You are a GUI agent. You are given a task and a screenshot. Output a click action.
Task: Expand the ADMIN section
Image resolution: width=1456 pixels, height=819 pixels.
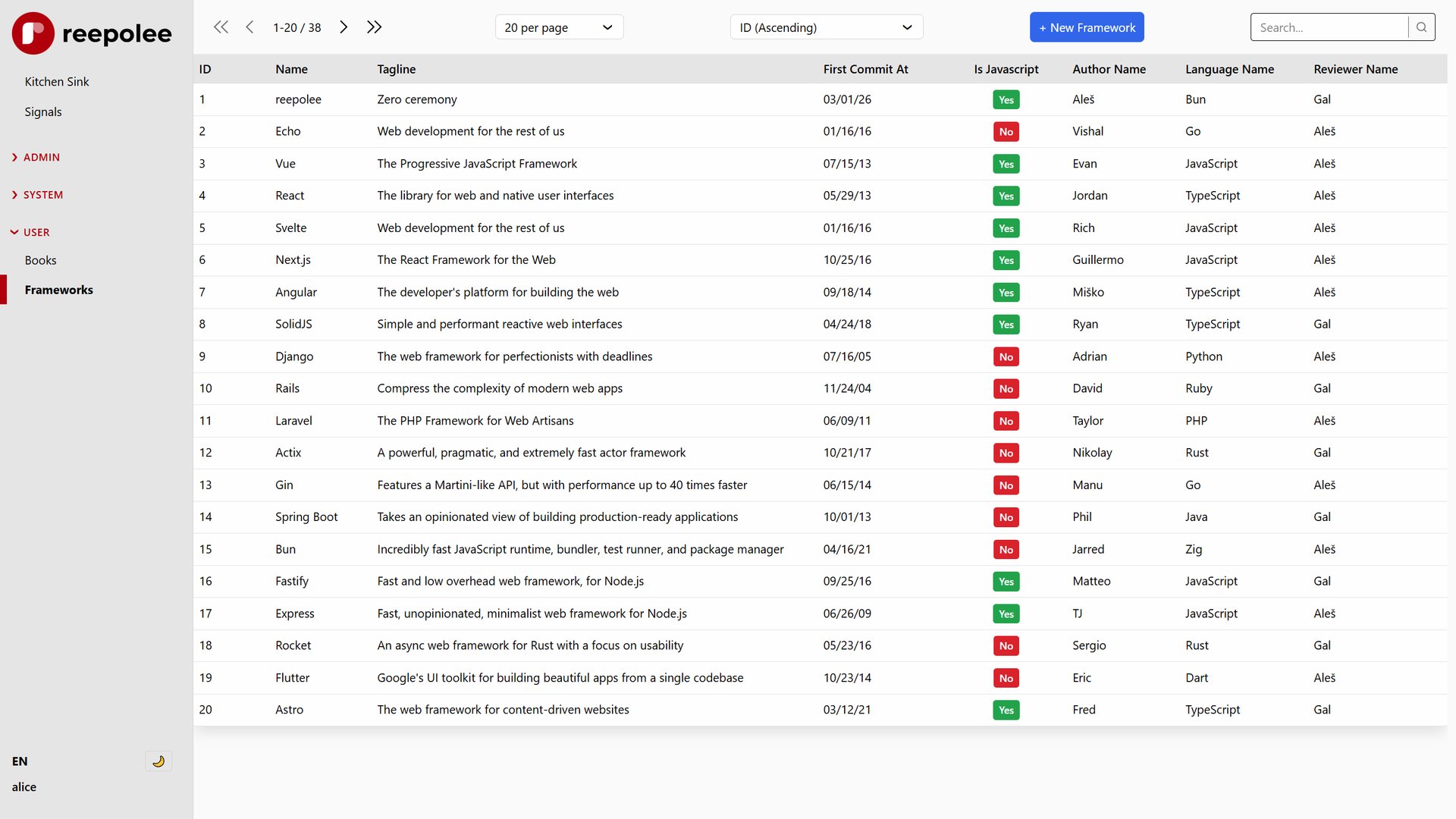[x=36, y=157]
